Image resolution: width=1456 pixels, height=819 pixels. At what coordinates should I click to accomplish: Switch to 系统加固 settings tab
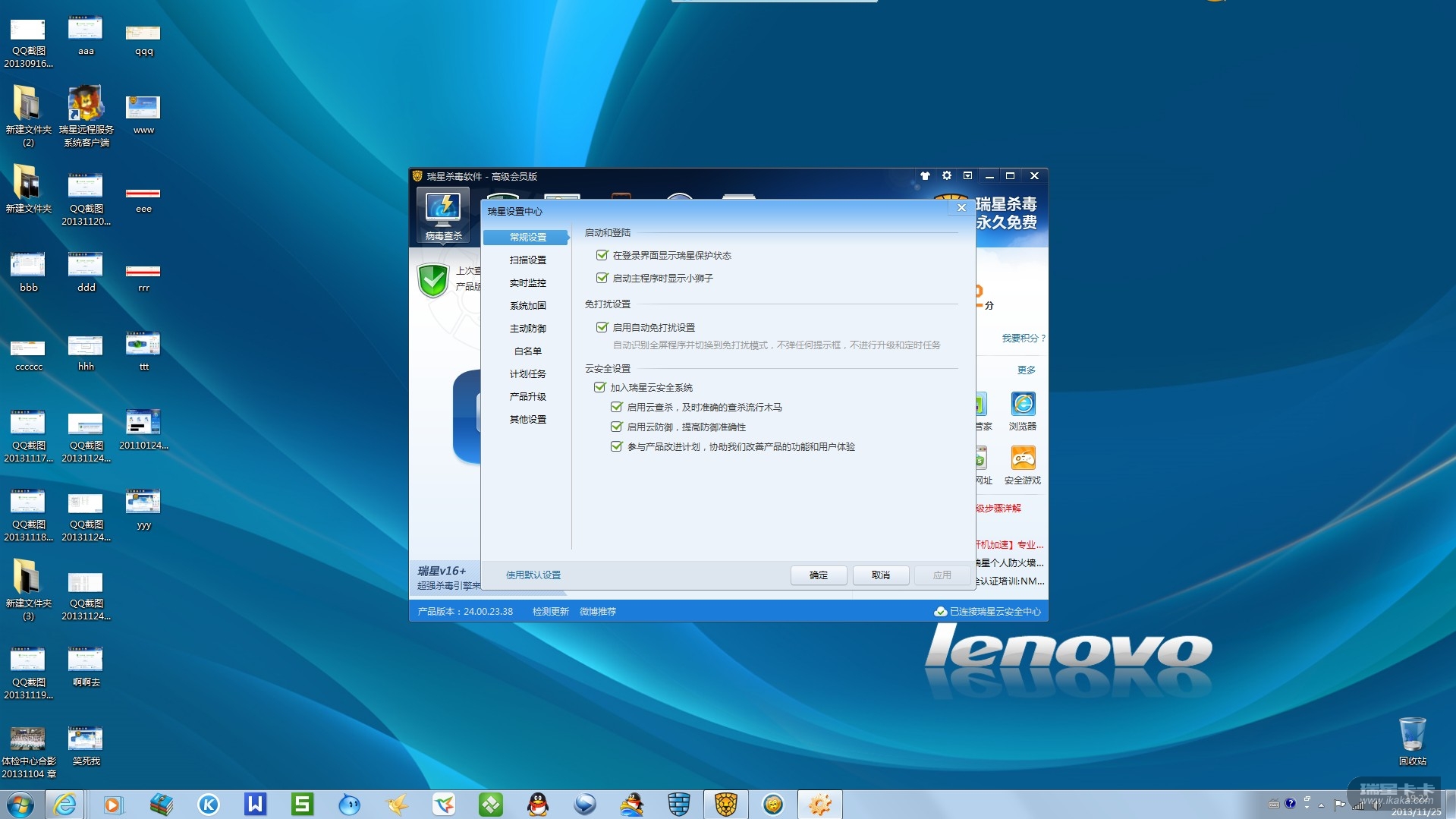(x=528, y=306)
